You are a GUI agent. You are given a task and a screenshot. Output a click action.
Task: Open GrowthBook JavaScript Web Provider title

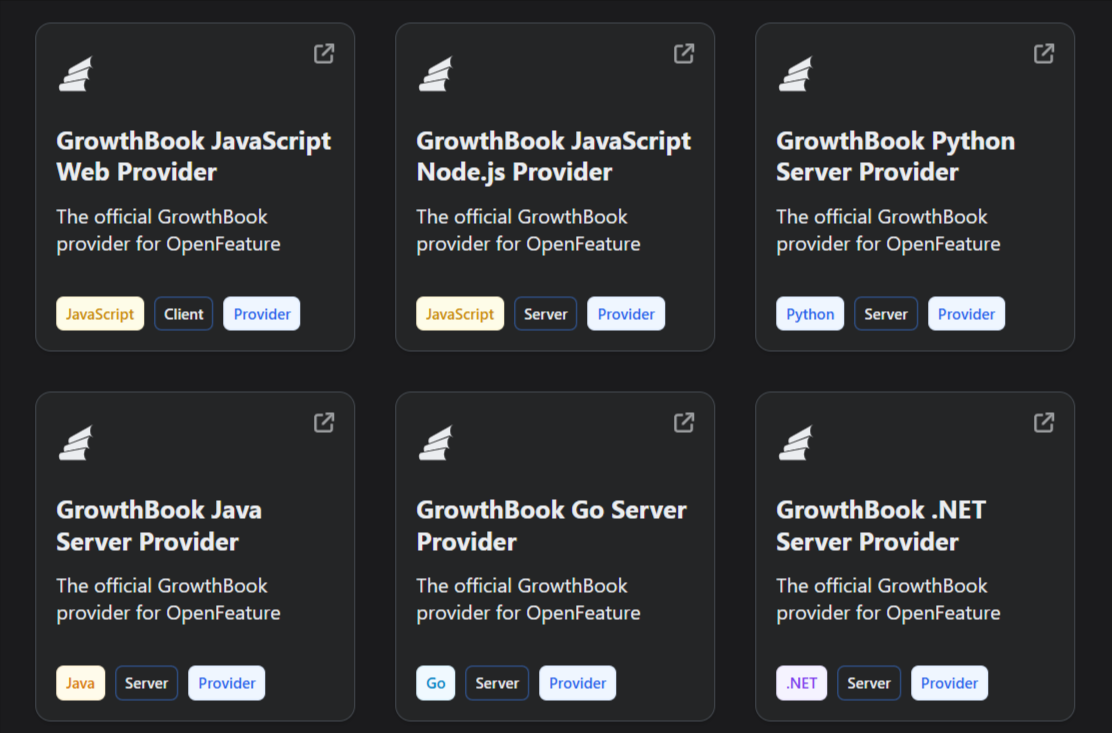point(194,157)
